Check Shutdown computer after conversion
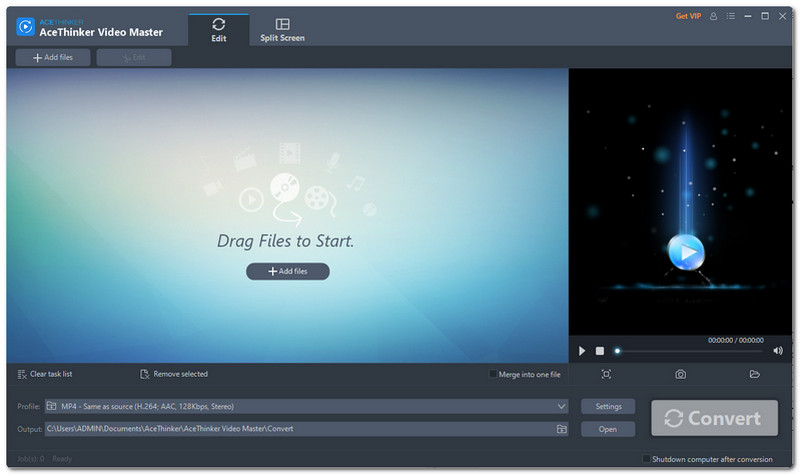 pyautogui.click(x=646, y=459)
